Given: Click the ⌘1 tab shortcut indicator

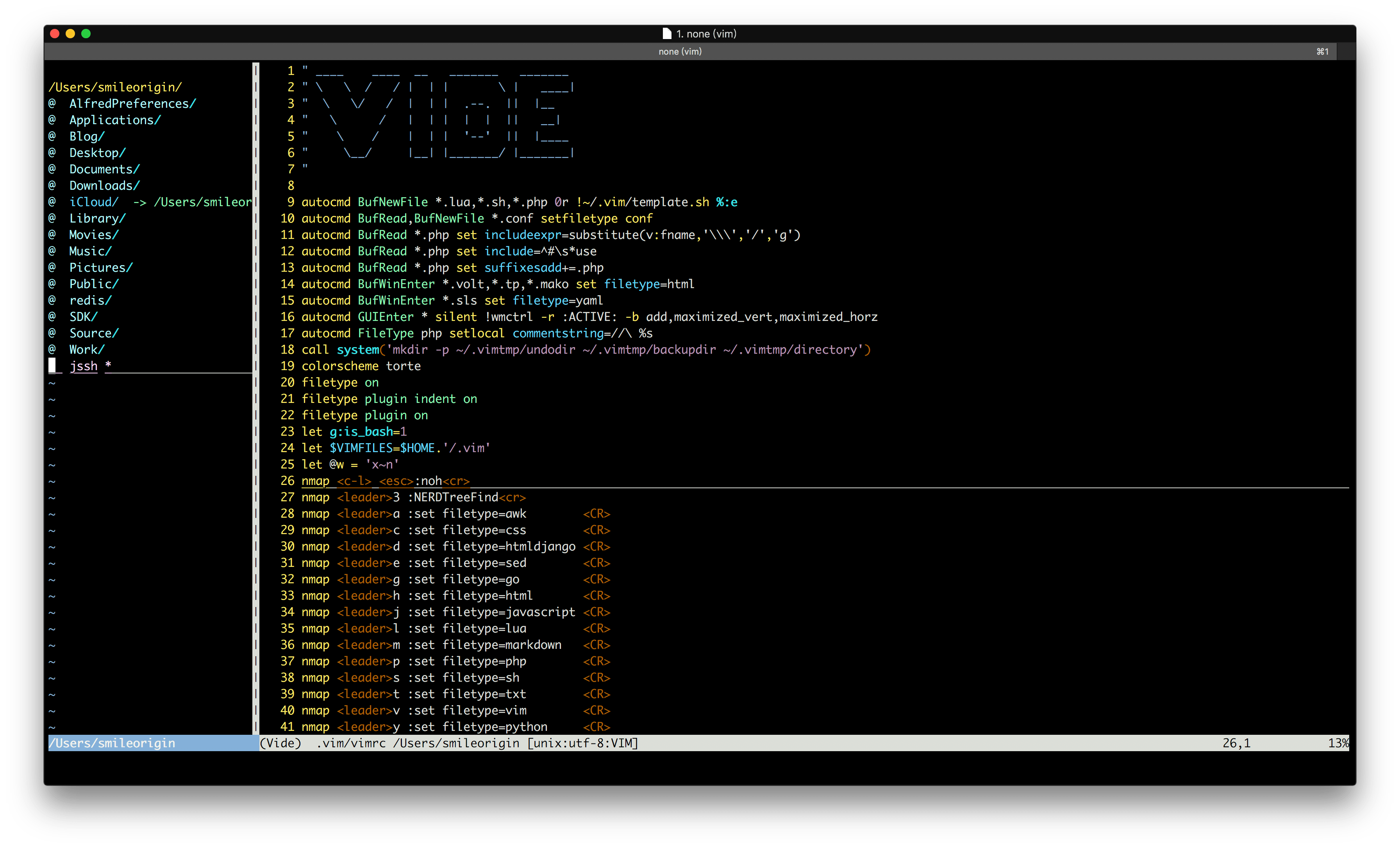Looking at the screenshot, I should point(1322,52).
